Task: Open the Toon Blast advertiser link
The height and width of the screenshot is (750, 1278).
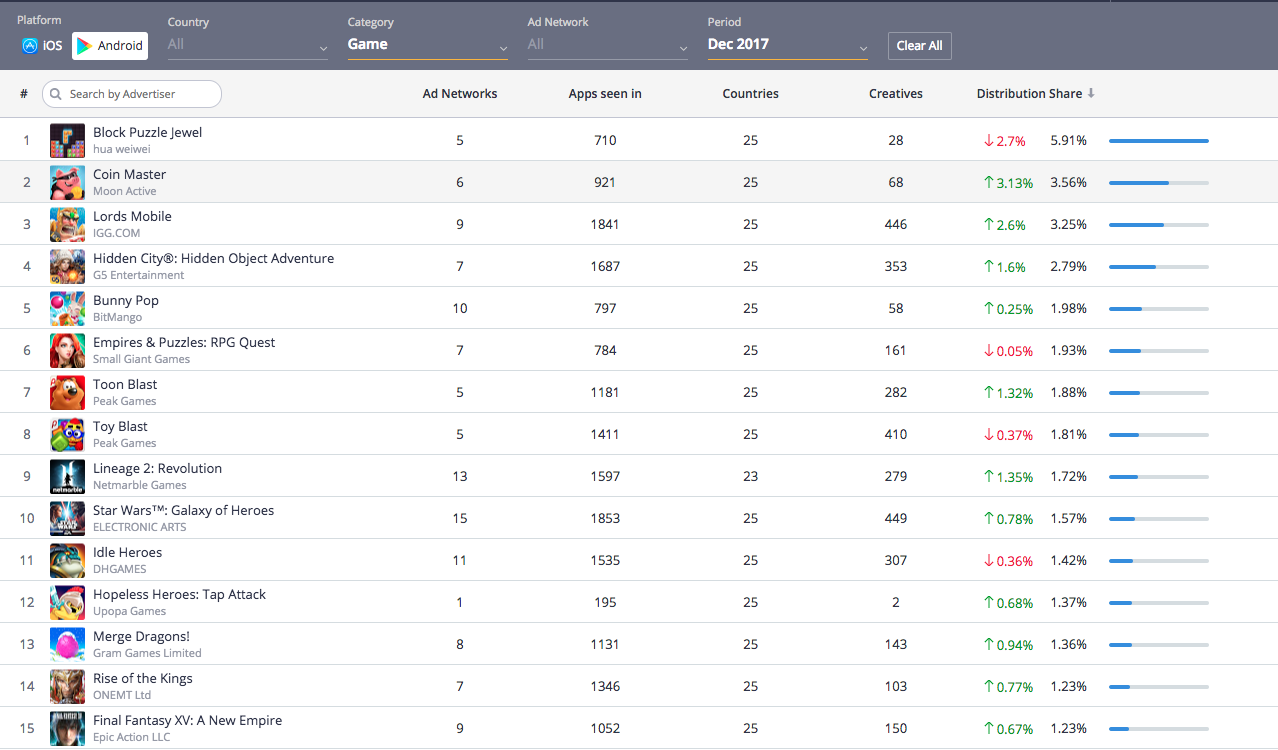Action: click(125, 384)
